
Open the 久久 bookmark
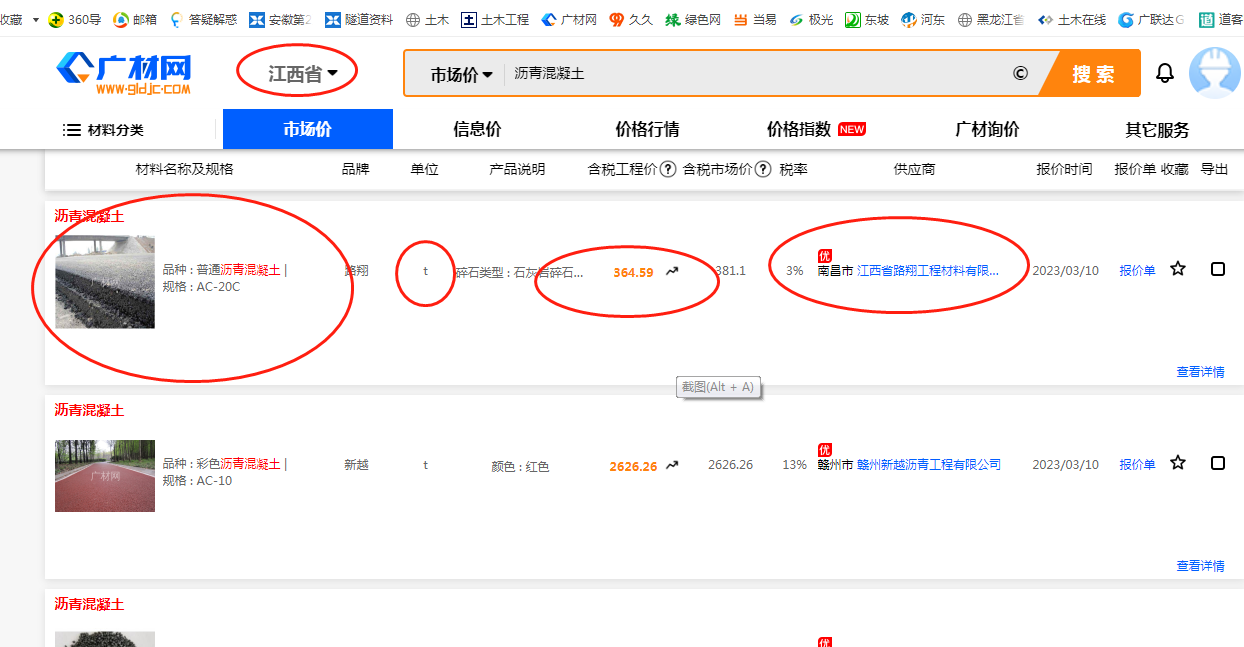631,19
